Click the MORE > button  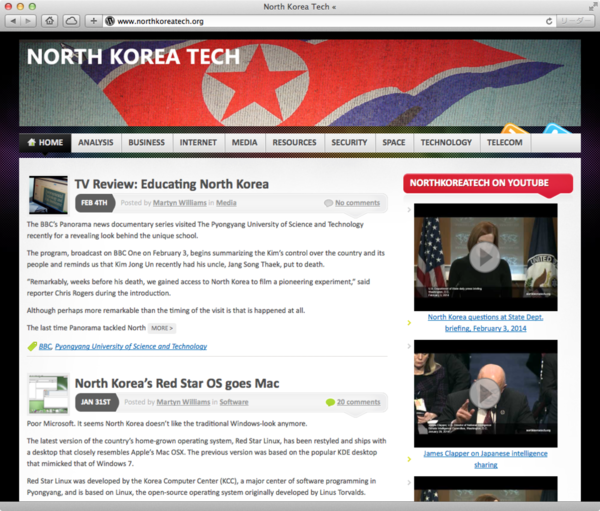click(162, 328)
